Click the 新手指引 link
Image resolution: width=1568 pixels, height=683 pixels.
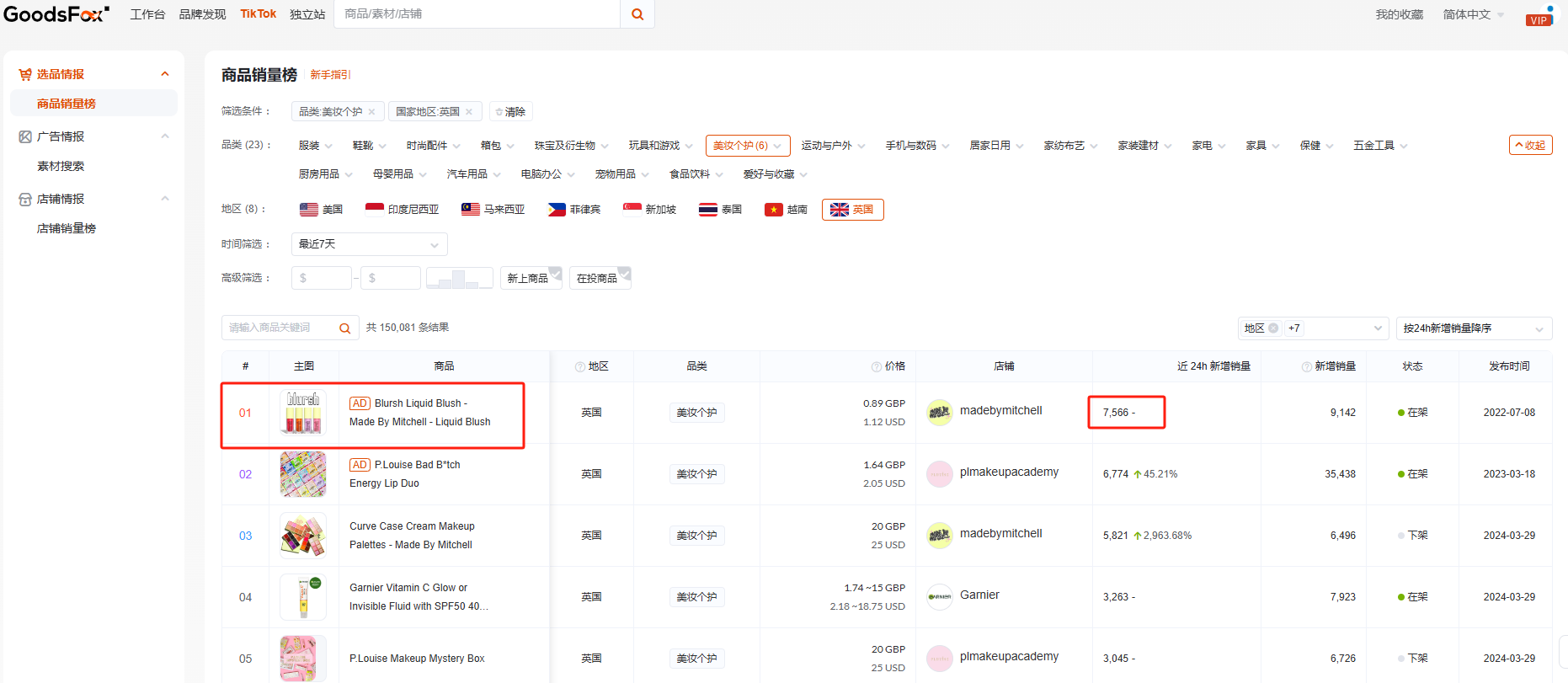(x=330, y=75)
